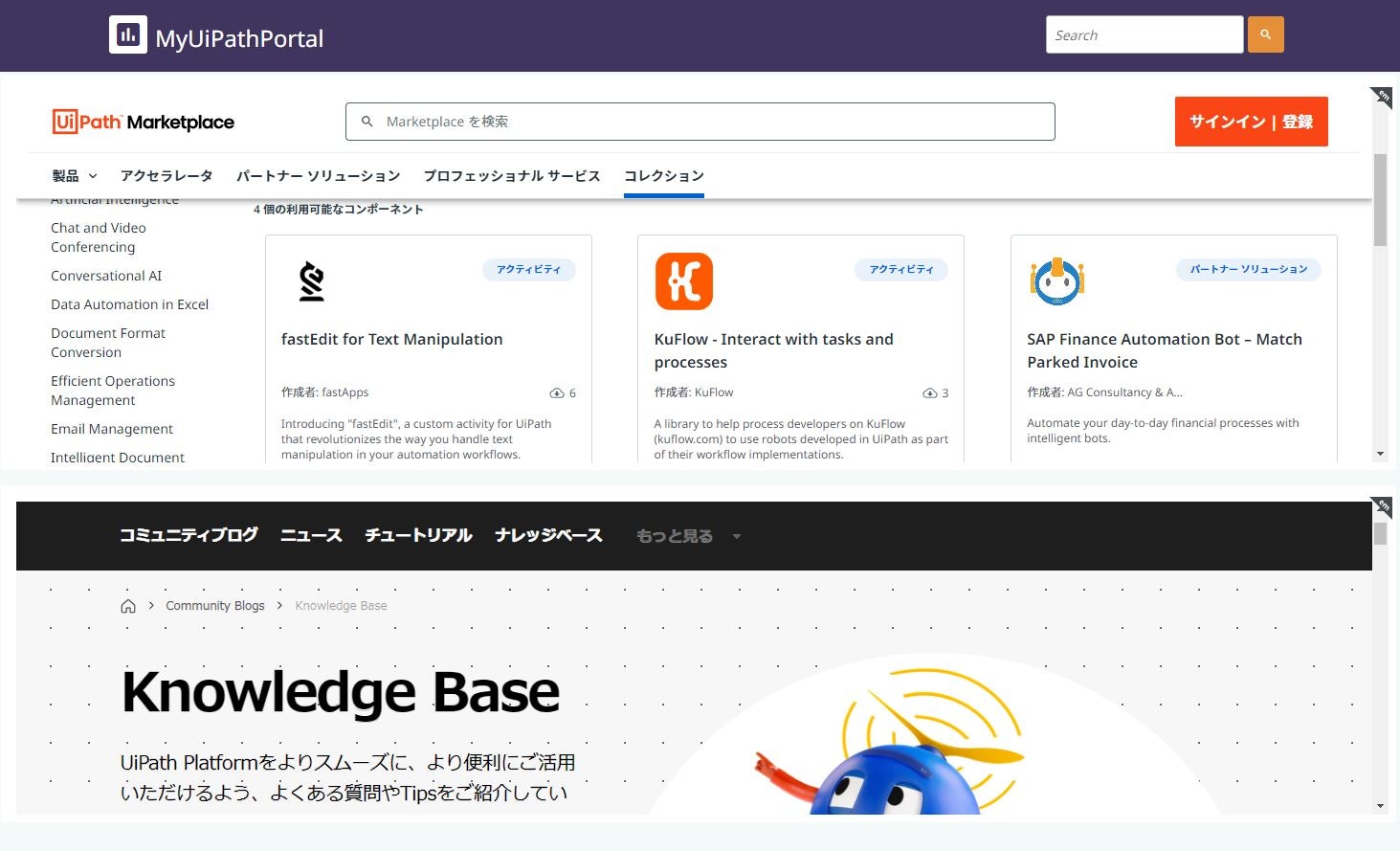This screenshot has height=851, width=1400.
Task: Select チュートリアル from the dark navigation bar
Action: coord(417,535)
